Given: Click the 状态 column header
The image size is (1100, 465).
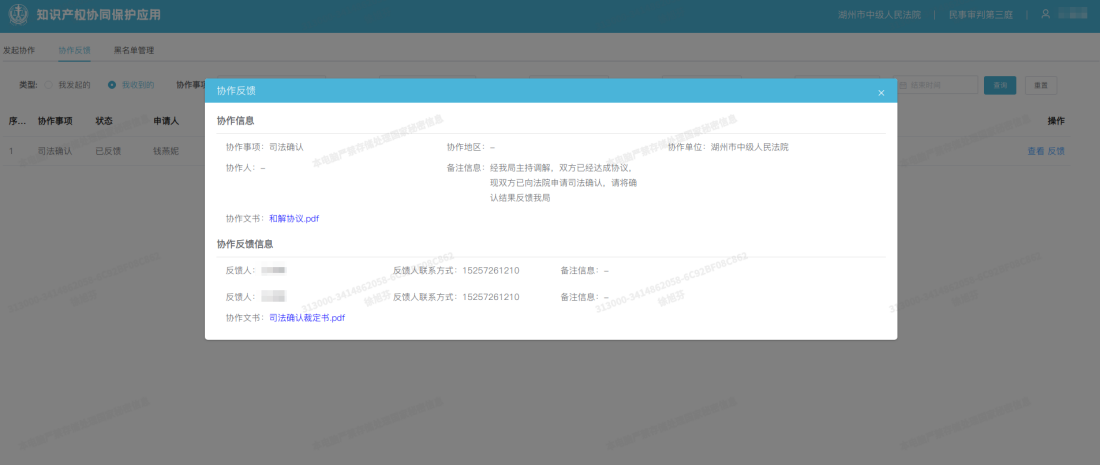Looking at the screenshot, I should (104, 121).
